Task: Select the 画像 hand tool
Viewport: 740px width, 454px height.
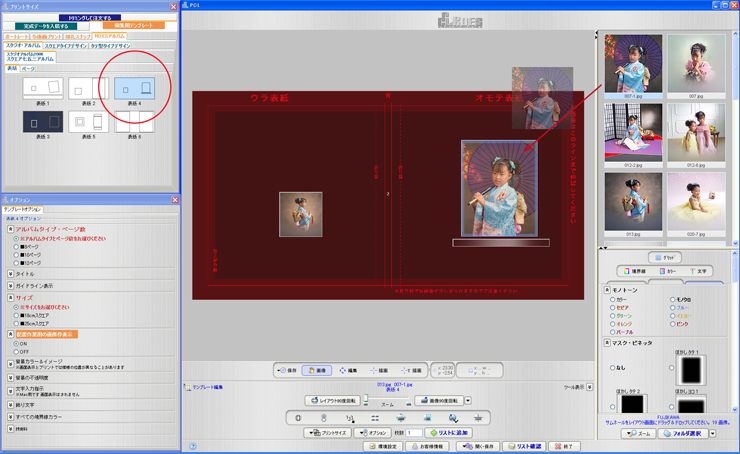Action: pos(316,370)
